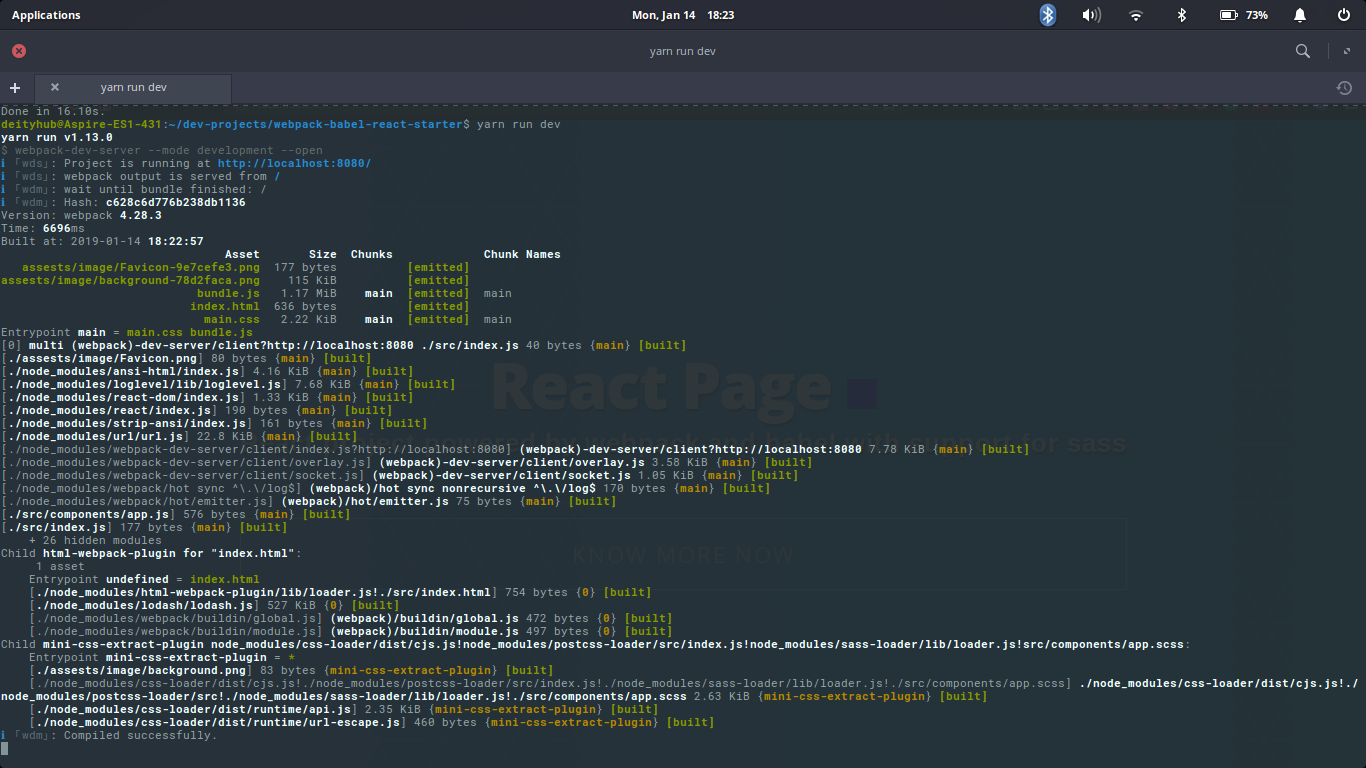This screenshot has width=1366, height=768.
Task: Click the '+ 26 hidden modules' line
Action: pos(95,540)
